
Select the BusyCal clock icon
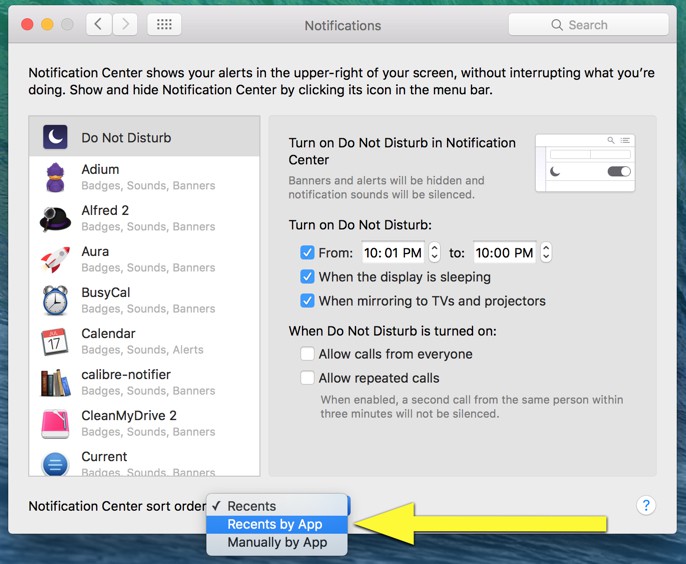[55, 301]
